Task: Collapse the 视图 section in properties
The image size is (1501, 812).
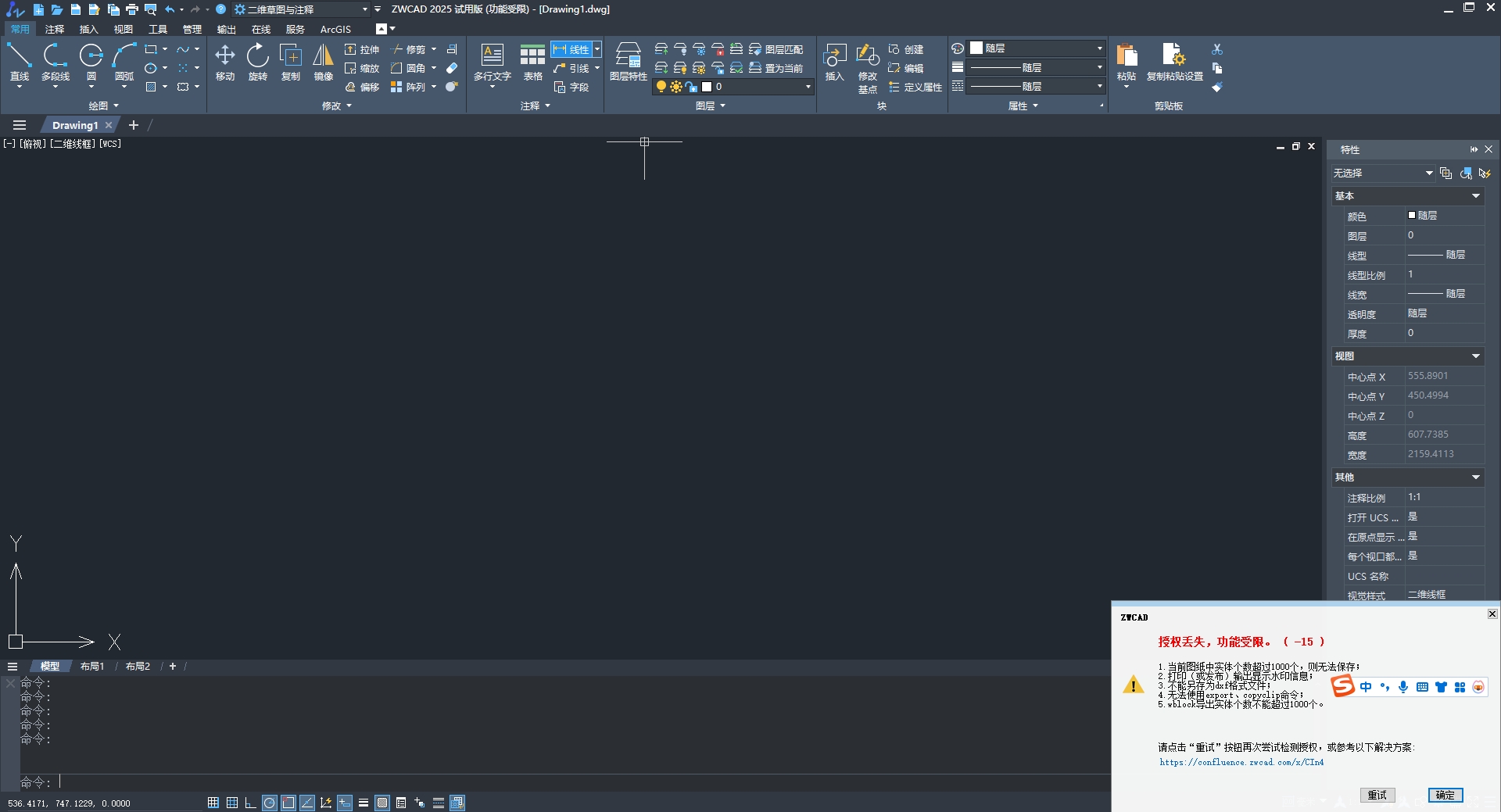Action: (x=1476, y=356)
